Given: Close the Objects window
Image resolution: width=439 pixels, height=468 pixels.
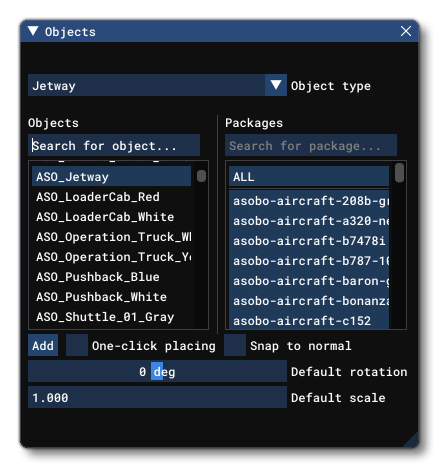Looking at the screenshot, I should coord(406,31).
